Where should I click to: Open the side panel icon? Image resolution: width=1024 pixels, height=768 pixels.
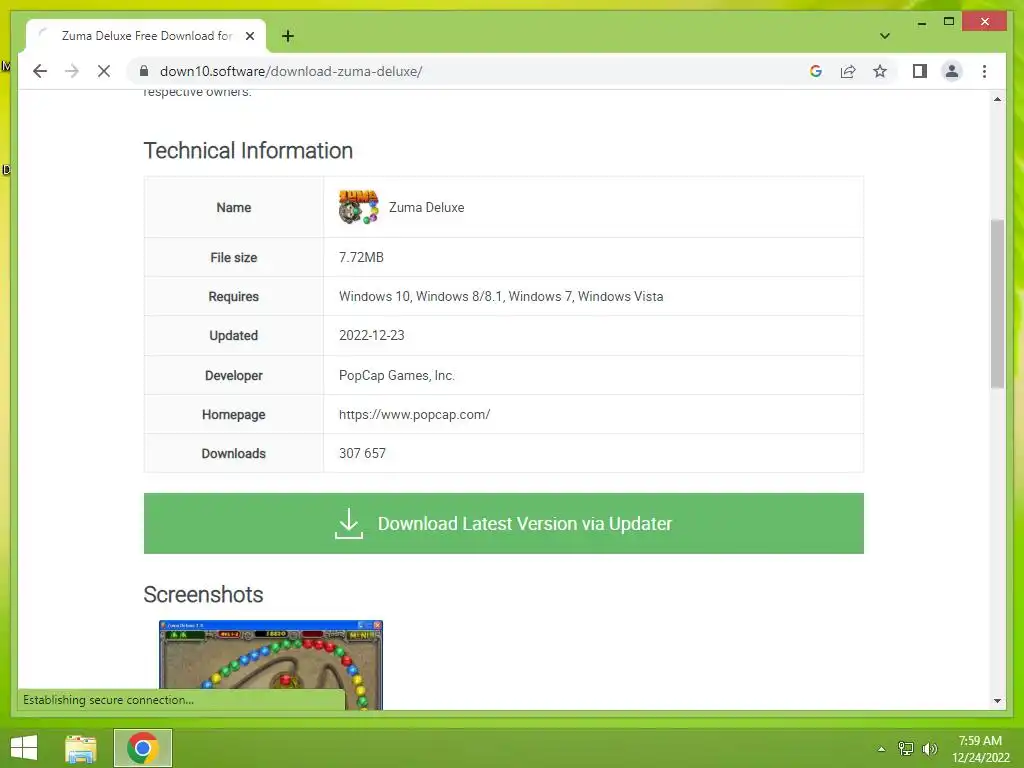coord(920,71)
